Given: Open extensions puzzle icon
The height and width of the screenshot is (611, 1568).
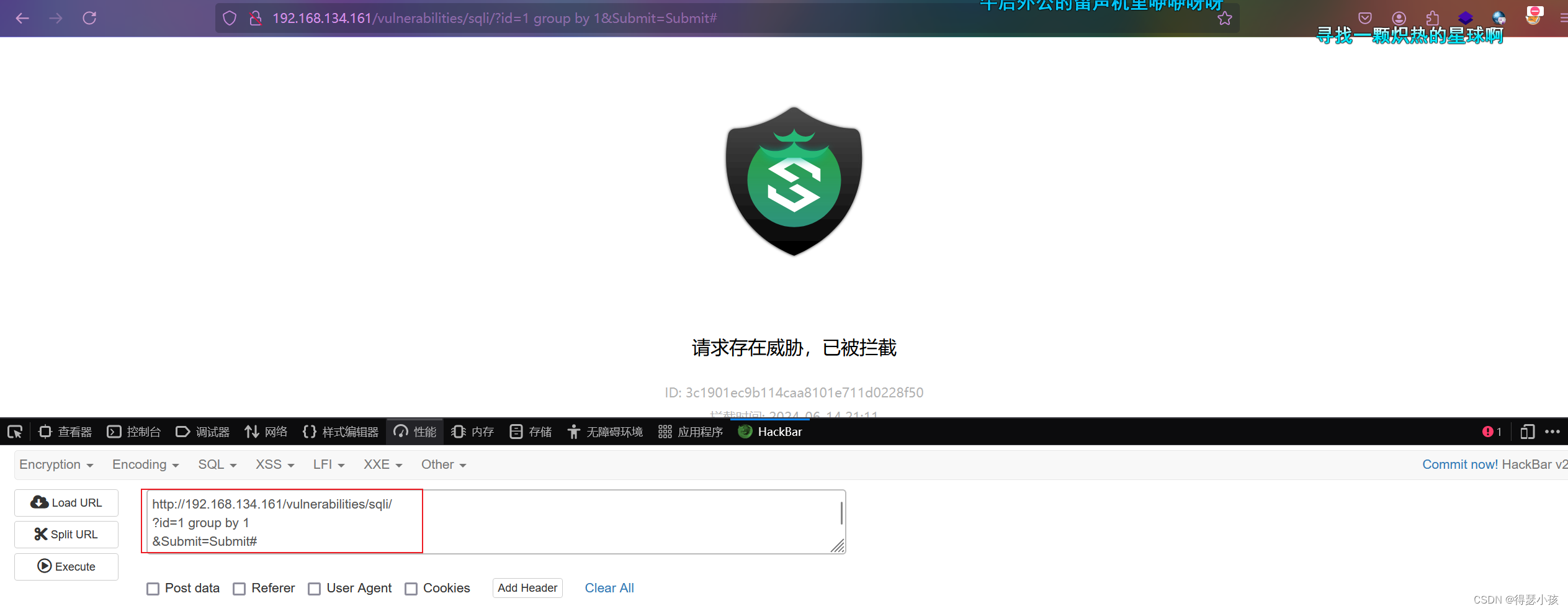Looking at the screenshot, I should point(1432,18).
